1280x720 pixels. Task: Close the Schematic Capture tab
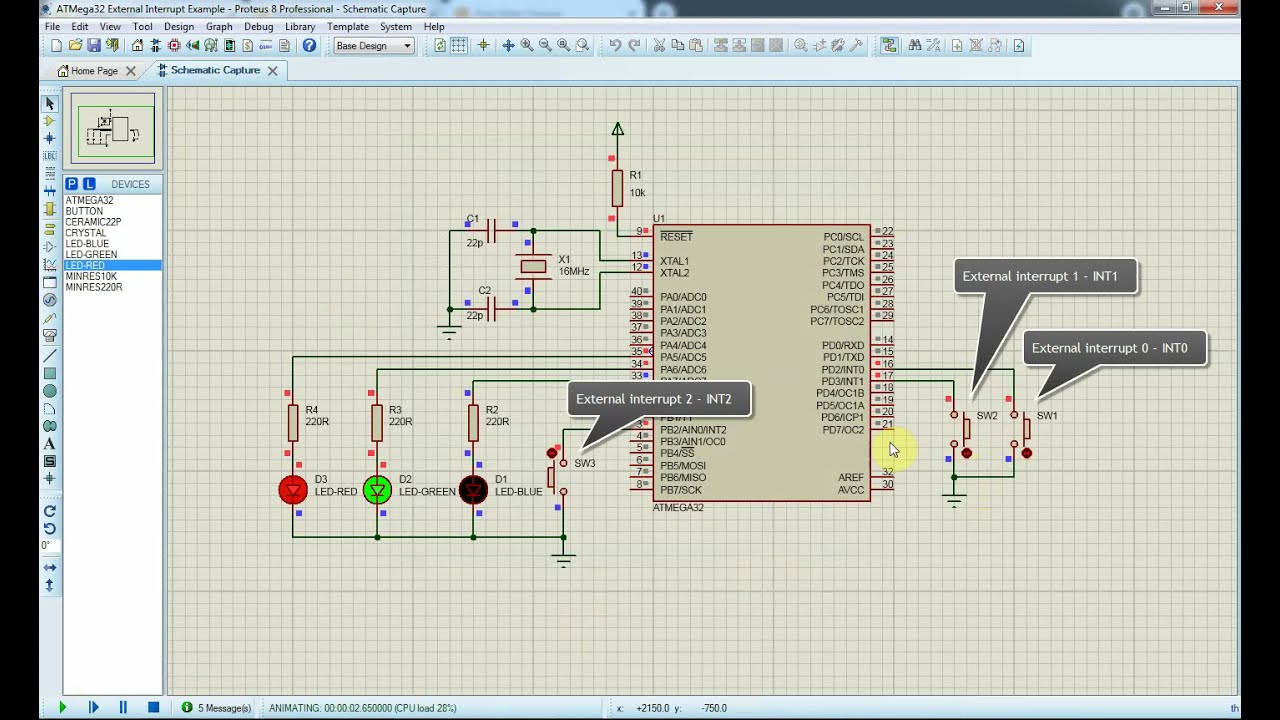click(272, 71)
